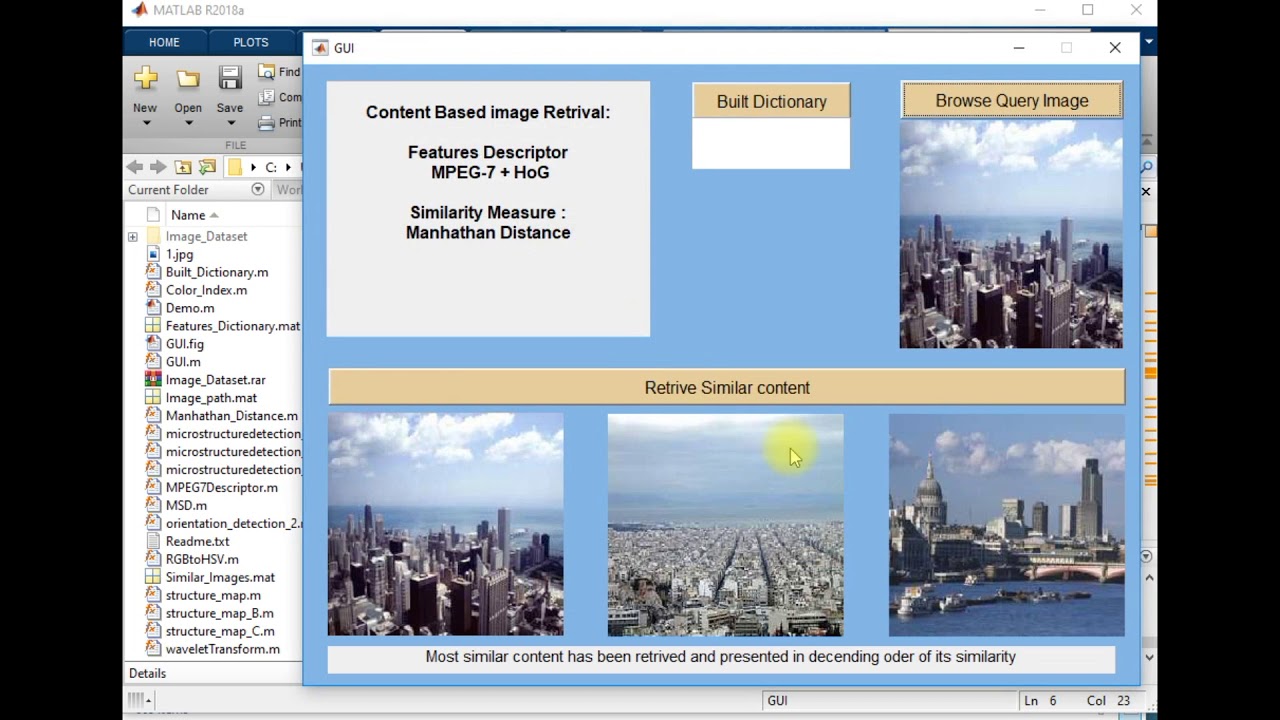Screen dimensions: 1280x720
Task: Select Demo.m in file list
Action: click(x=190, y=308)
